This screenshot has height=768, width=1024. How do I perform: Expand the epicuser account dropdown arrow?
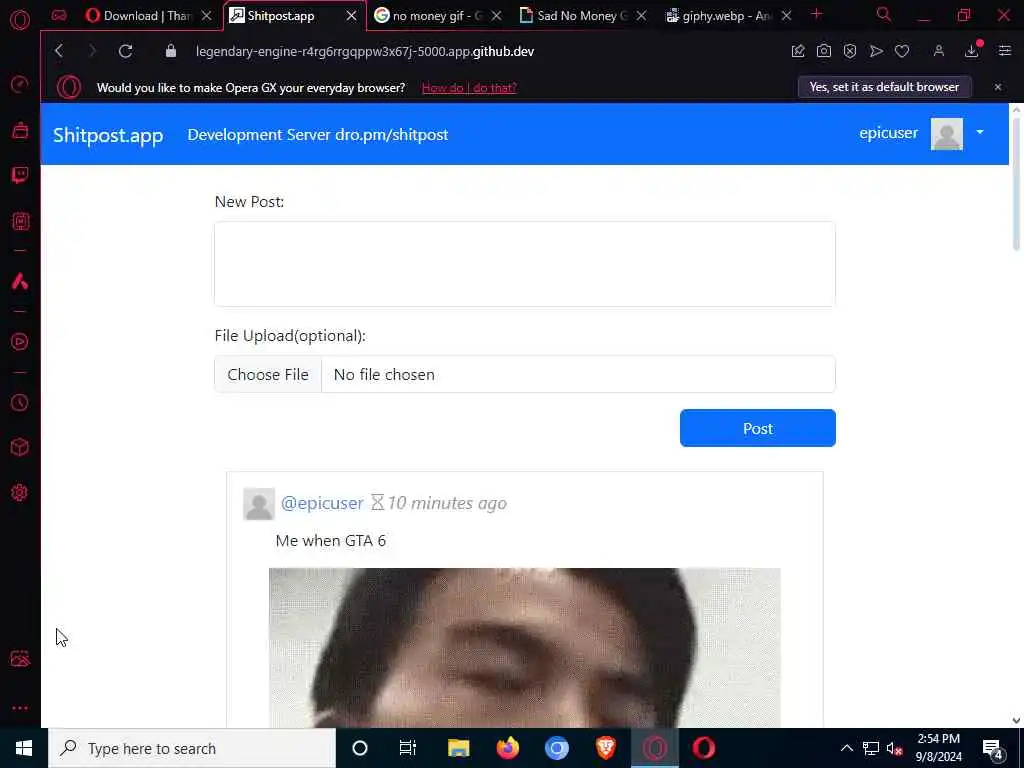point(980,132)
